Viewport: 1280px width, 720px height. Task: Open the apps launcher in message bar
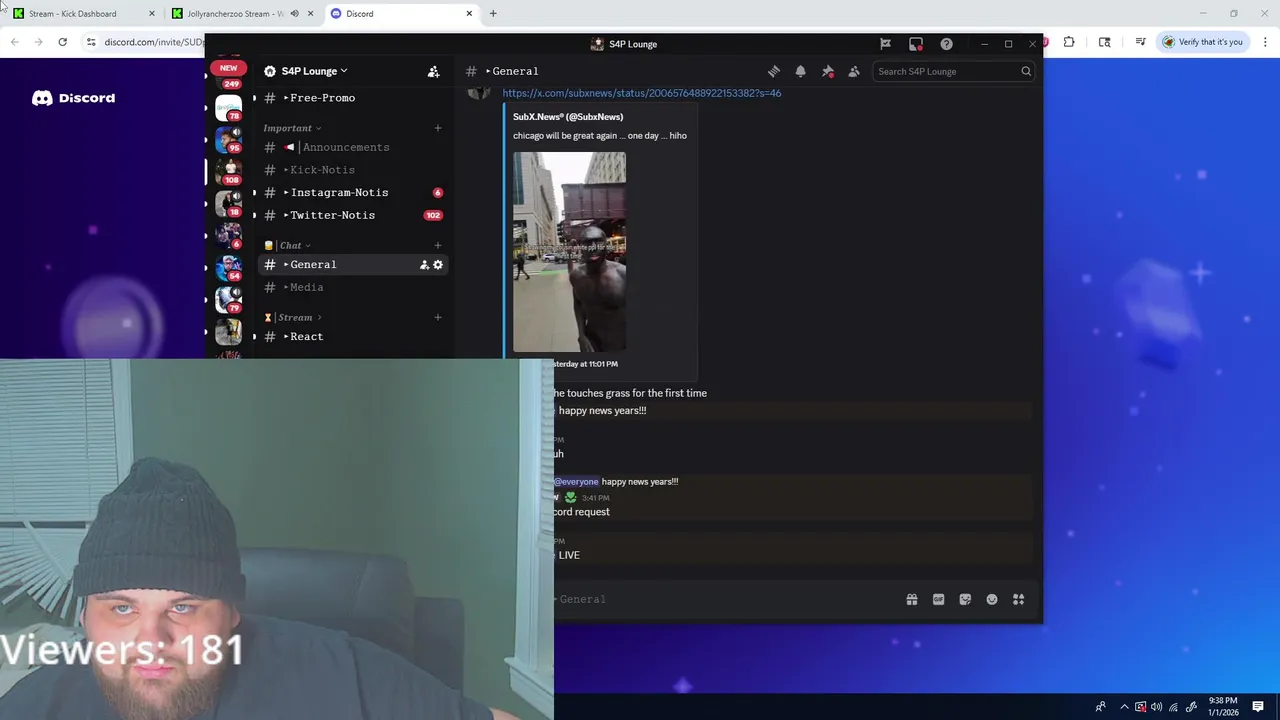click(1018, 599)
